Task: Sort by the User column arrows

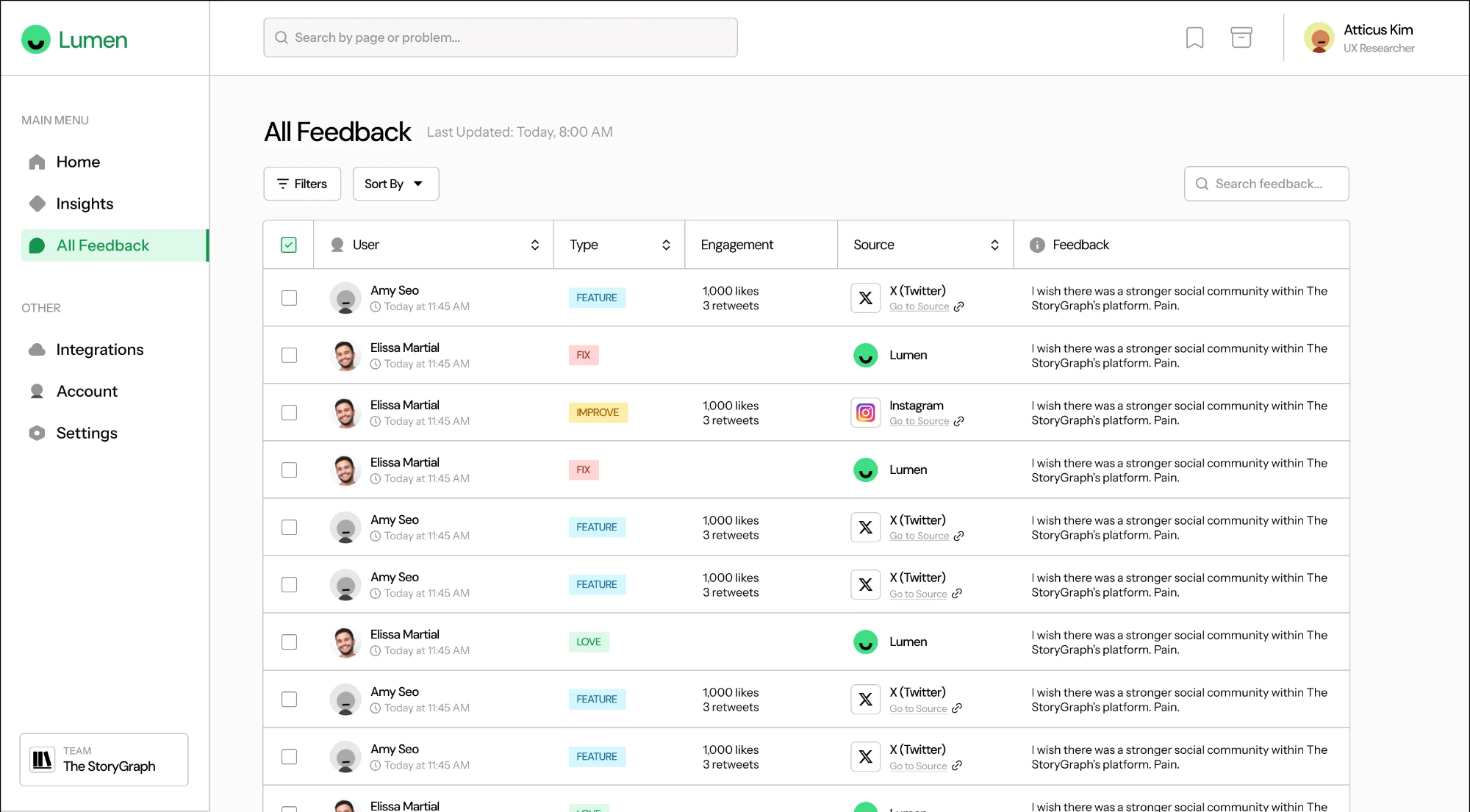Action: 534,245
